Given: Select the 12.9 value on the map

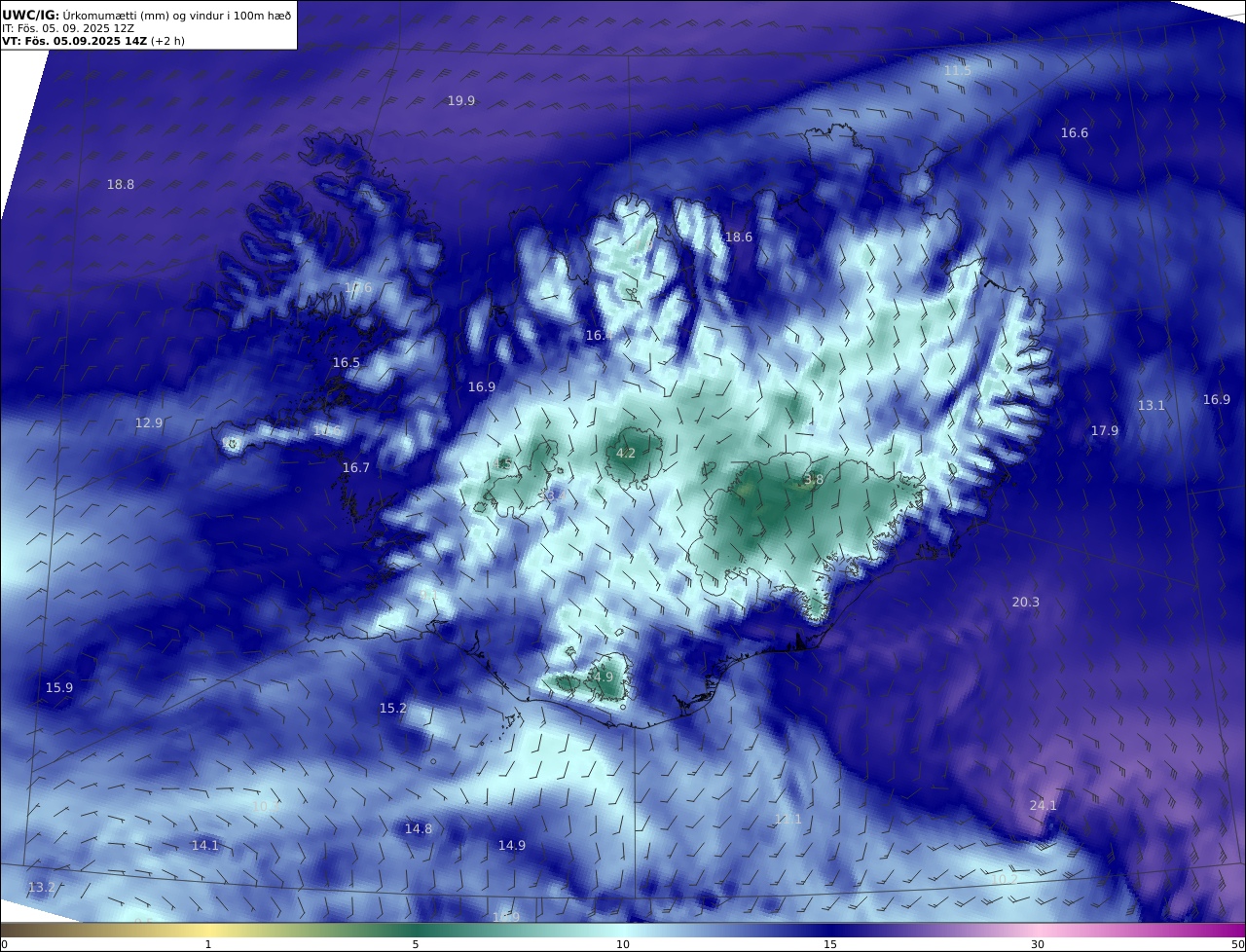Looking at the screenshot, I should [x=149, y=422].
